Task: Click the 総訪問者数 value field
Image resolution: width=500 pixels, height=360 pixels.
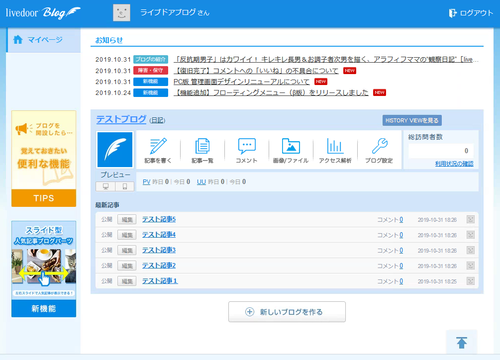Action: [x=441, y=151]
